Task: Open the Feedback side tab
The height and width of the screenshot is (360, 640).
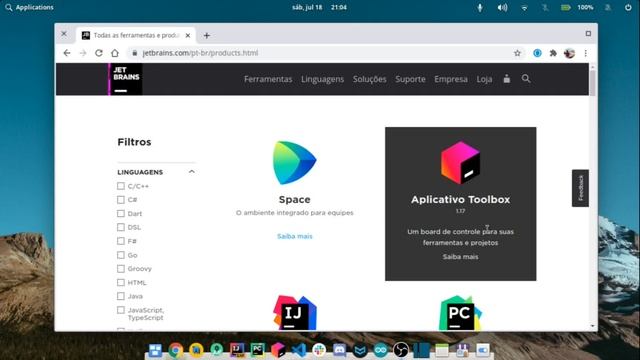Action: [580, 188]
